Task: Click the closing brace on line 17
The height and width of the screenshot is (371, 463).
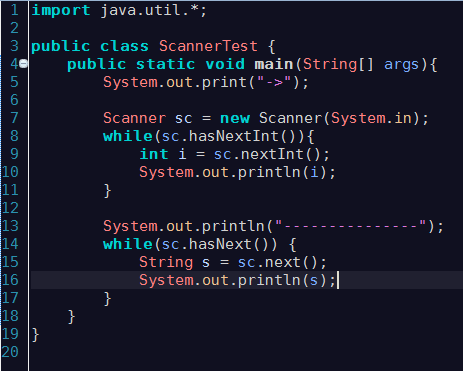Action: click(107, 299)
